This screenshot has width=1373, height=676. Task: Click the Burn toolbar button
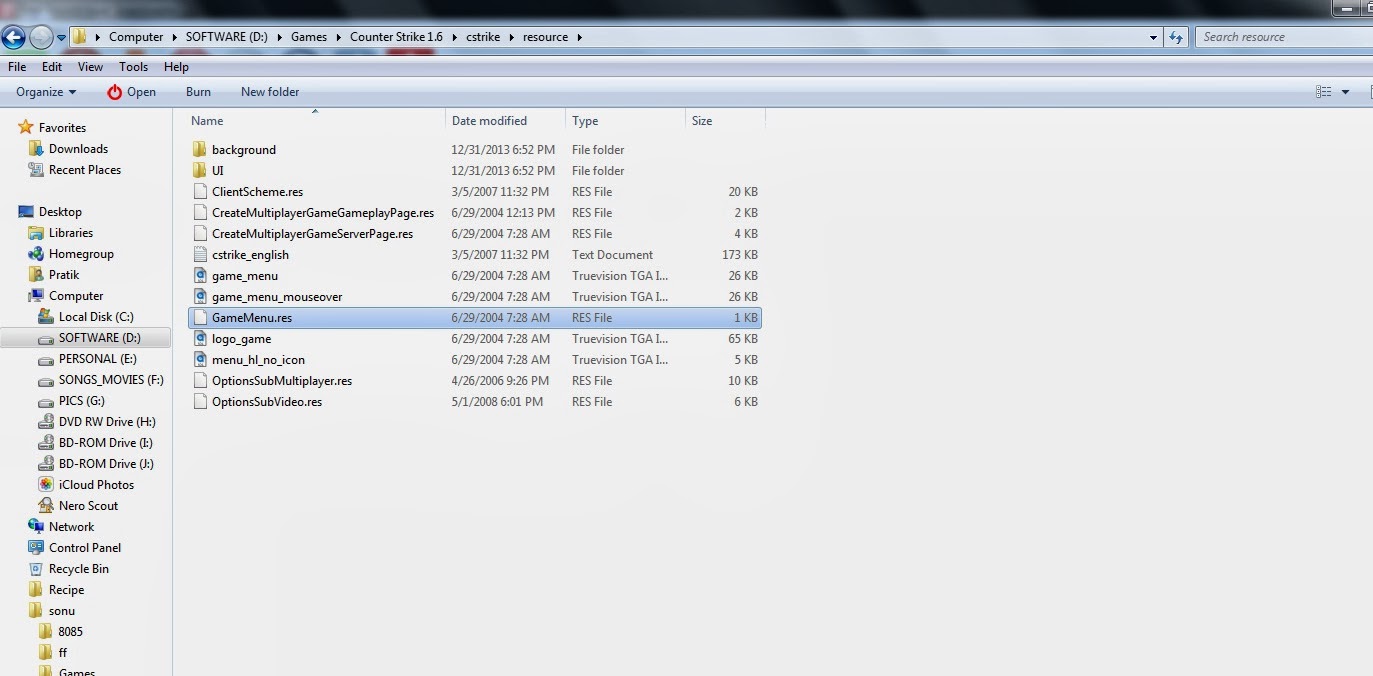[x=198, y=92]
